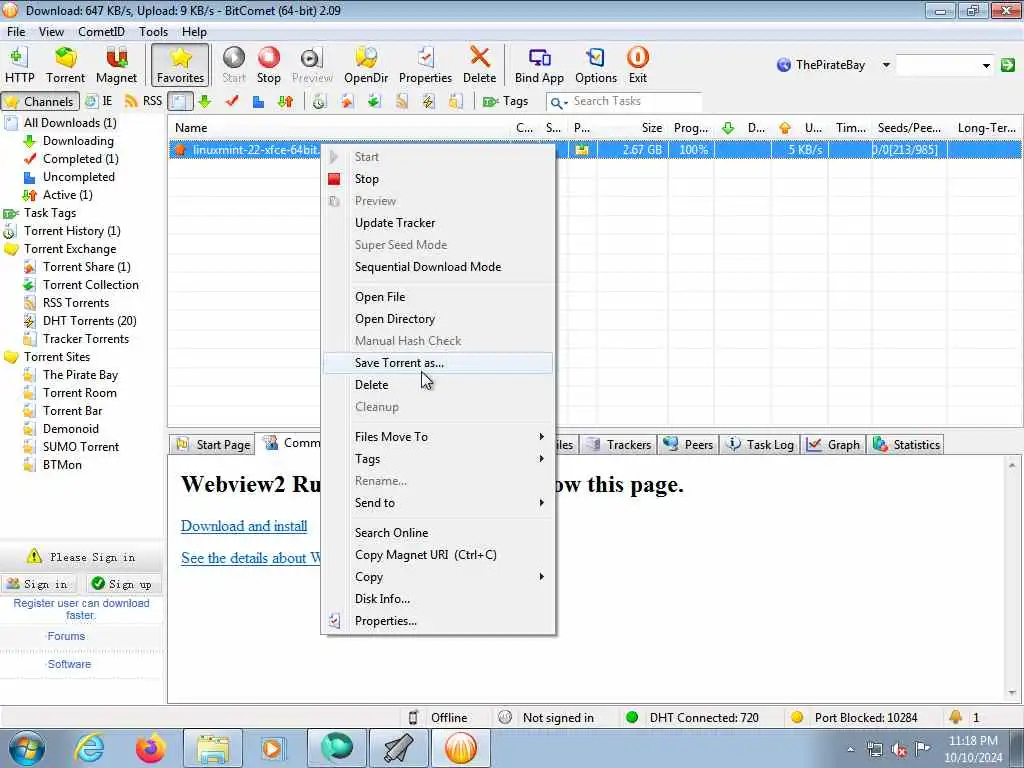This screenshot has height=768, width=1024.
Task: Switch to the Start Page tab
Action: coord(213,445)
